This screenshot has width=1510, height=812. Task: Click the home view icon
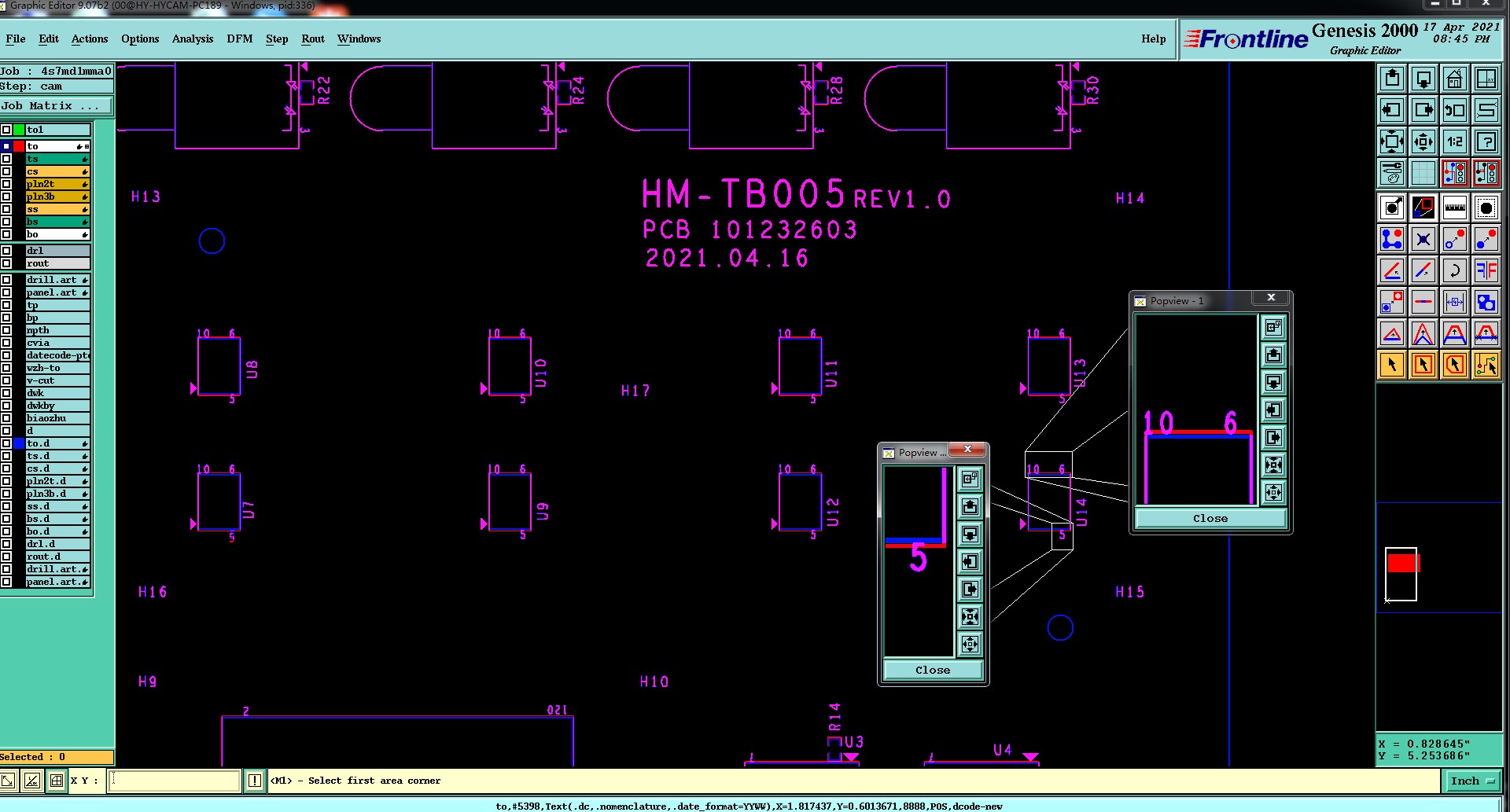(x=1455, y=79)
